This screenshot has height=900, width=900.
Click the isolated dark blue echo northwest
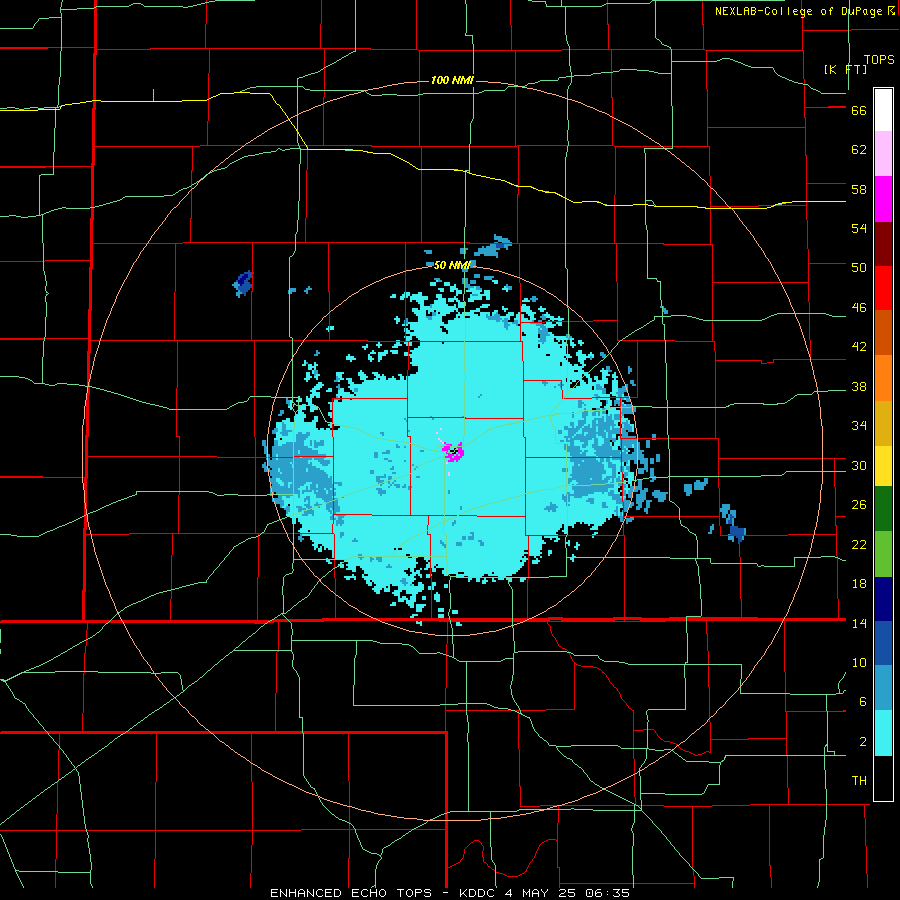pos(243,284)
